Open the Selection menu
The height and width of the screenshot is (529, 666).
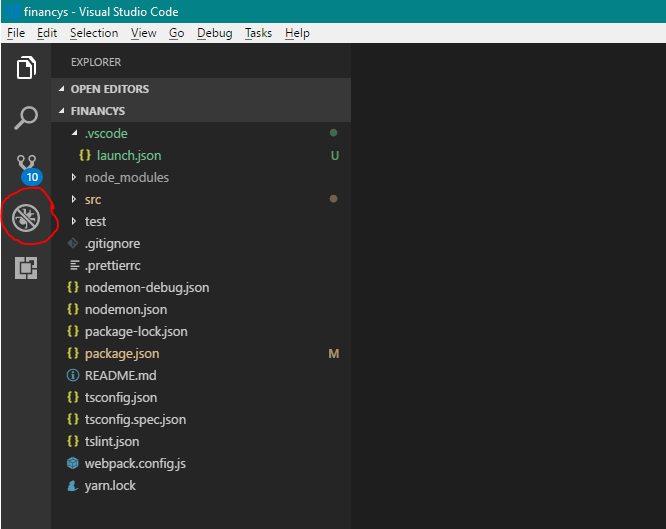94,33
